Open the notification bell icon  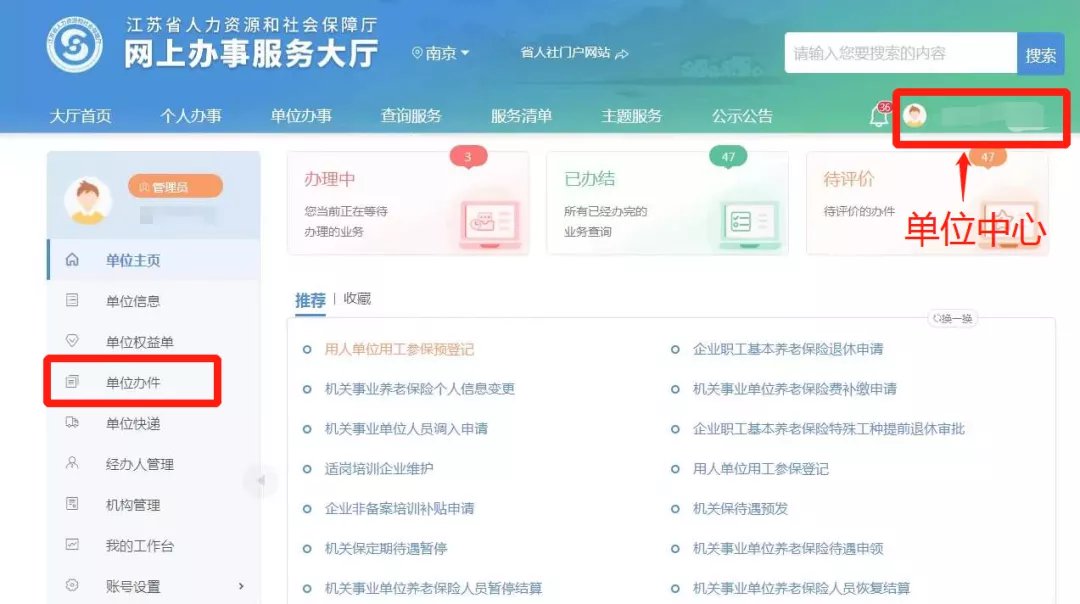[880, 115]
